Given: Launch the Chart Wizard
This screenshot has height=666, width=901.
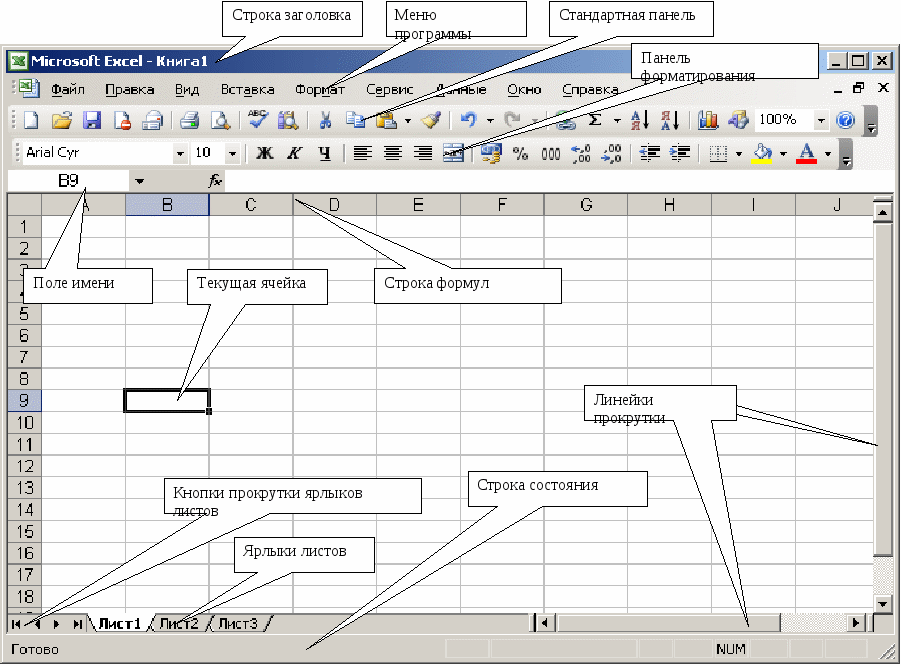Looking at the screenshot, I should pos(708,120).
